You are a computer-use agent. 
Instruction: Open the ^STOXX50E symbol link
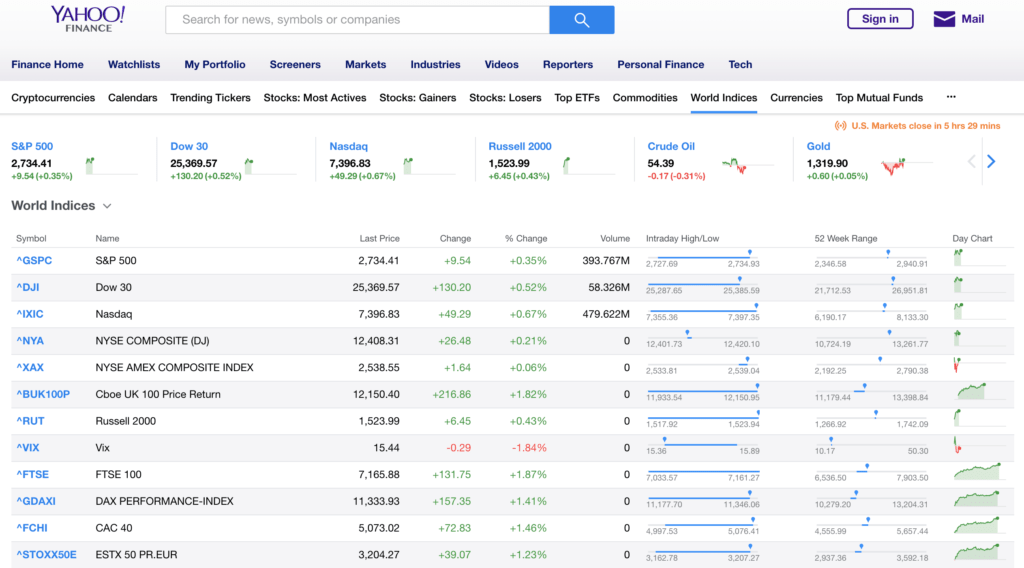[46, 555]
